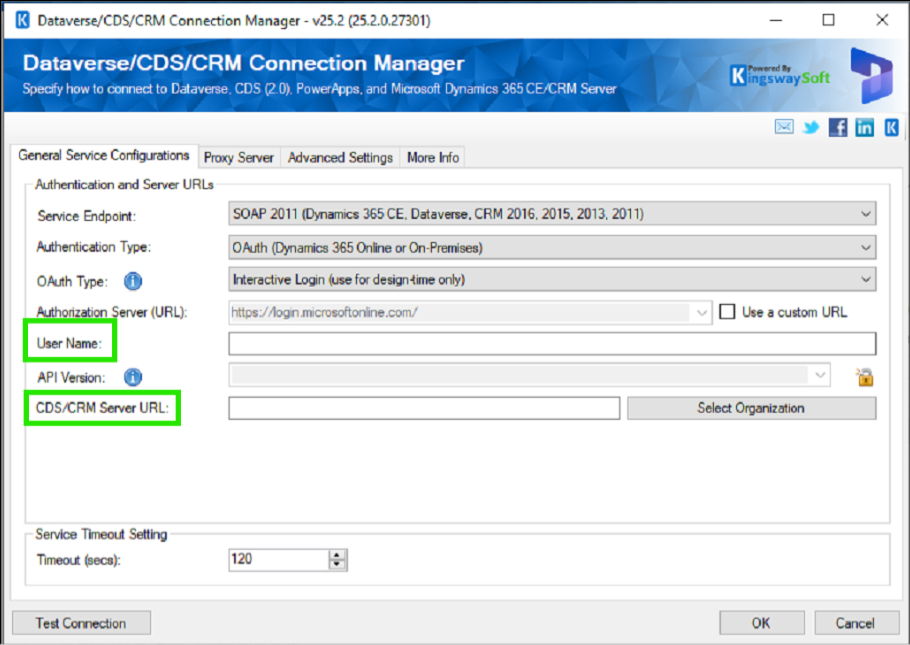Viewport: 910px width, 645px height.
Task: Click into the User Name field
Action: click(552, 344)
